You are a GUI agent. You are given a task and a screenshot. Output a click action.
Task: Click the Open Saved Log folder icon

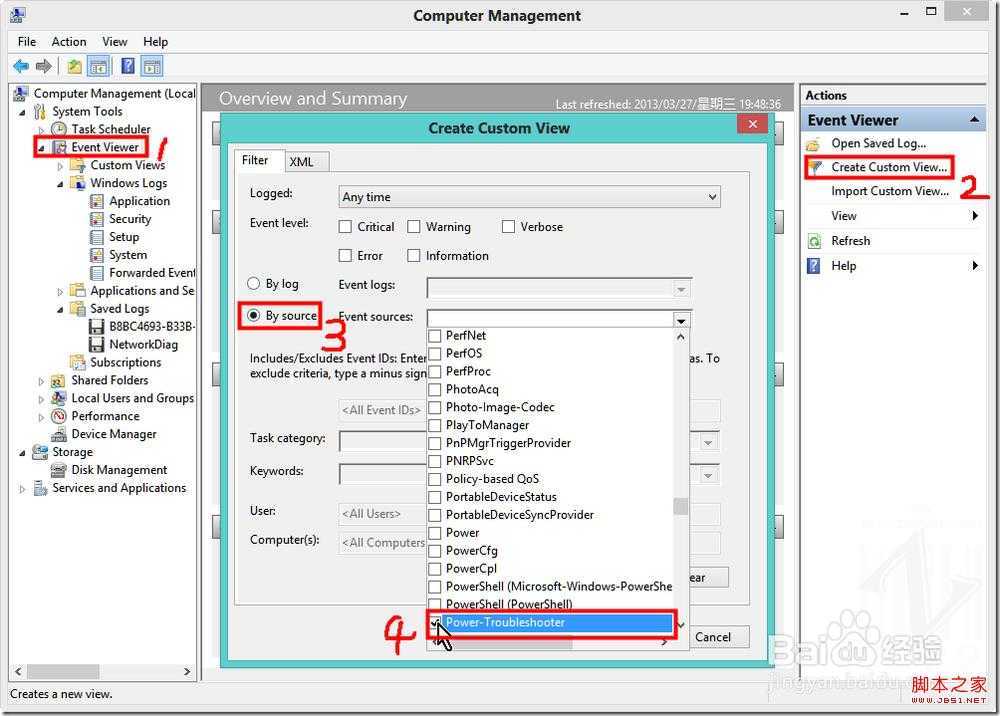(814, 143)
